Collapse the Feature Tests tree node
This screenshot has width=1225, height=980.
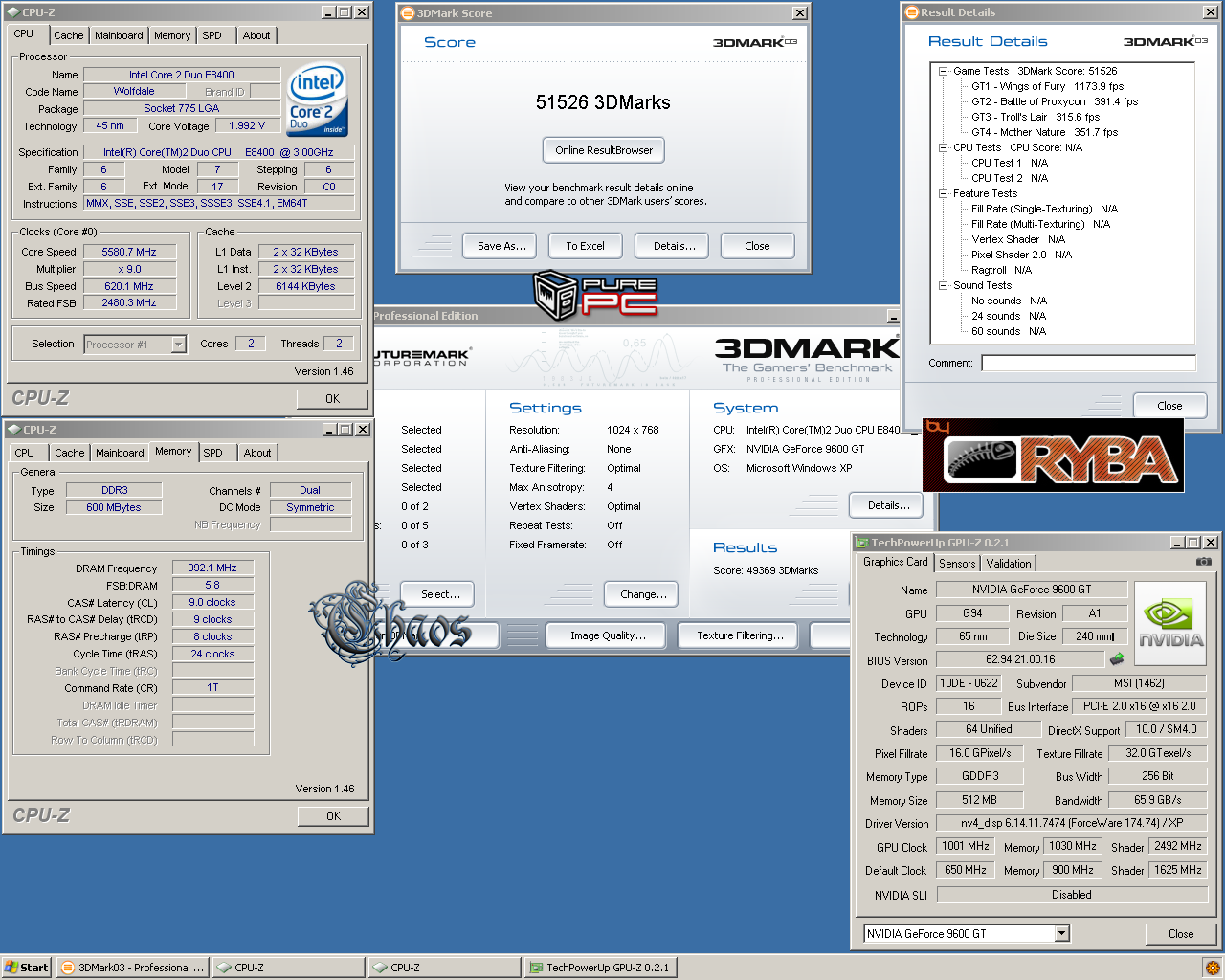coord(943,193)
